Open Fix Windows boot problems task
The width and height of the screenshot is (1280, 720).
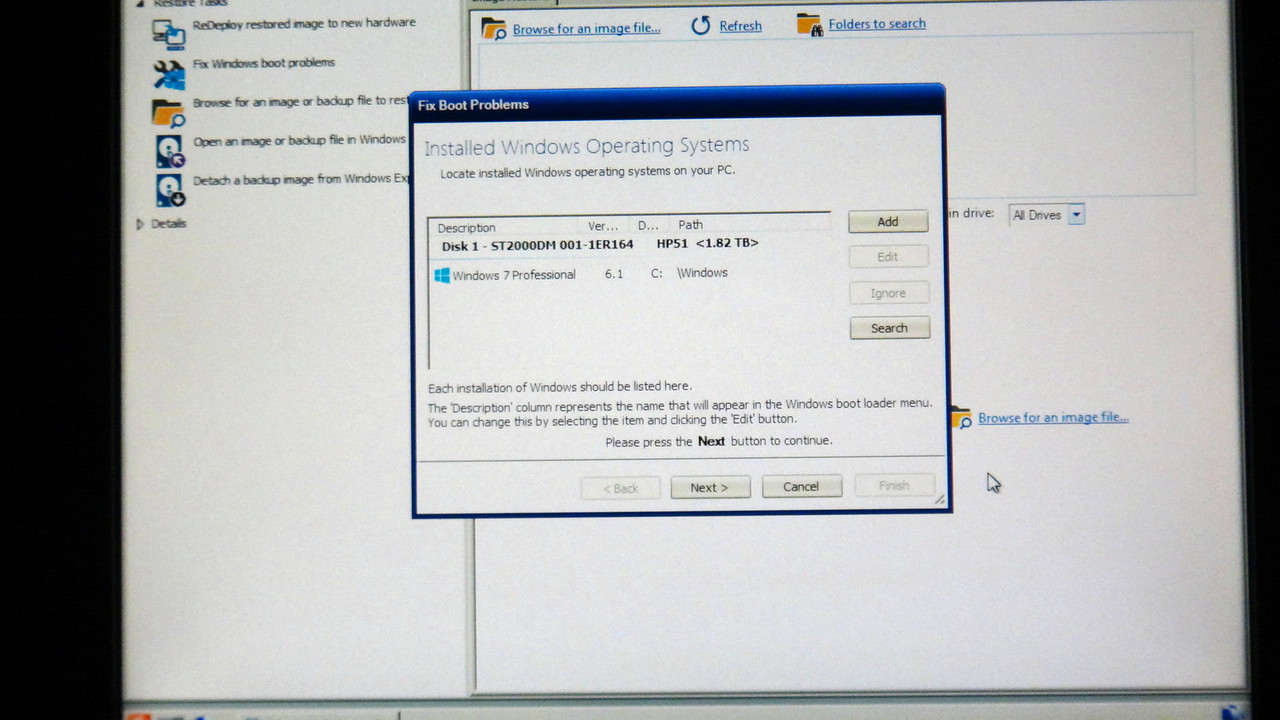[264, 63]
